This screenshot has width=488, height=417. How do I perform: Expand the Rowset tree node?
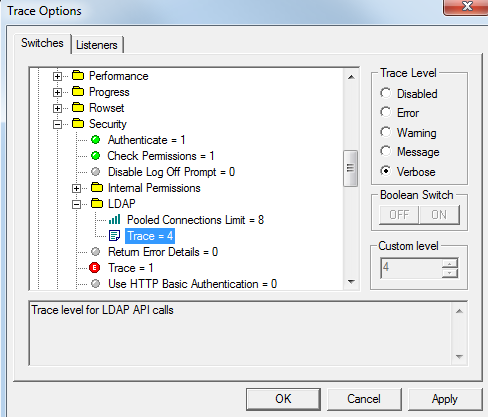[x=57, y=108]
